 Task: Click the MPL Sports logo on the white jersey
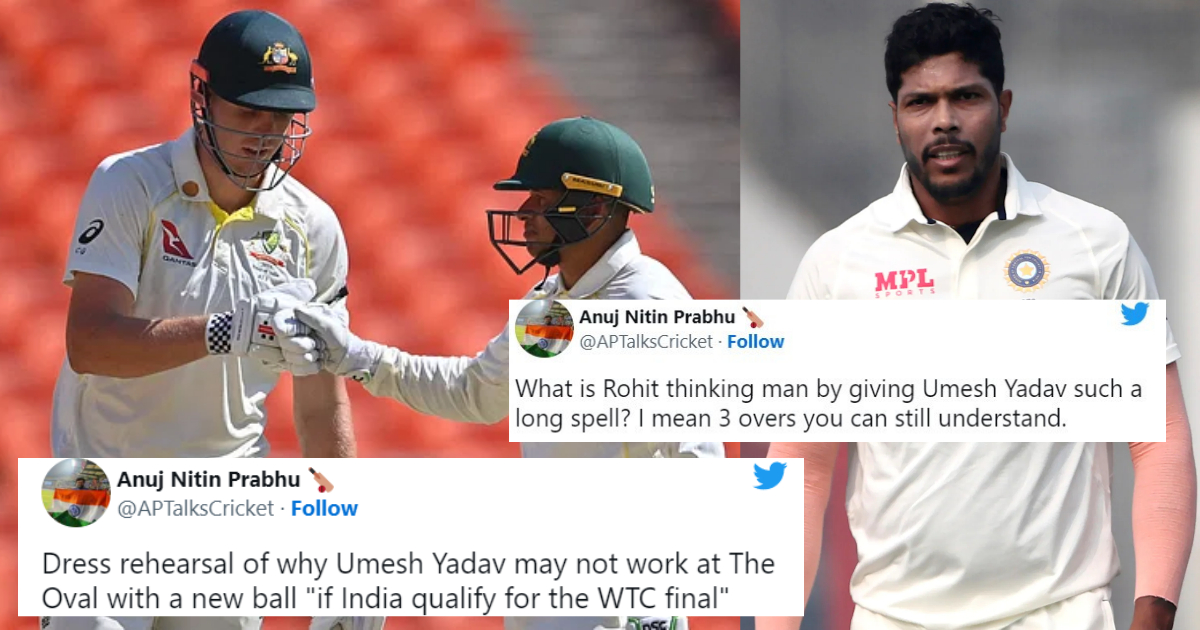coord(904,282)
